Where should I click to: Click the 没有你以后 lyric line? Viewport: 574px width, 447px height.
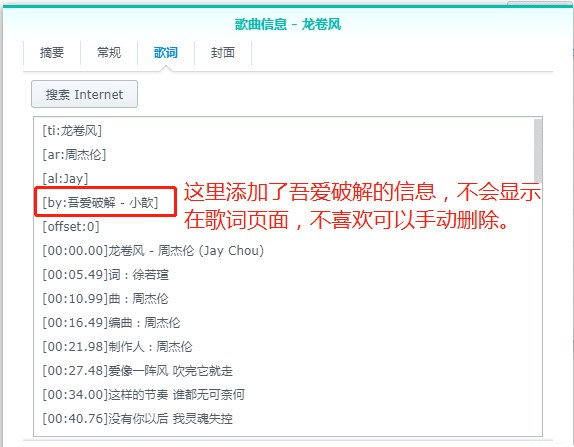pos(138,418)
